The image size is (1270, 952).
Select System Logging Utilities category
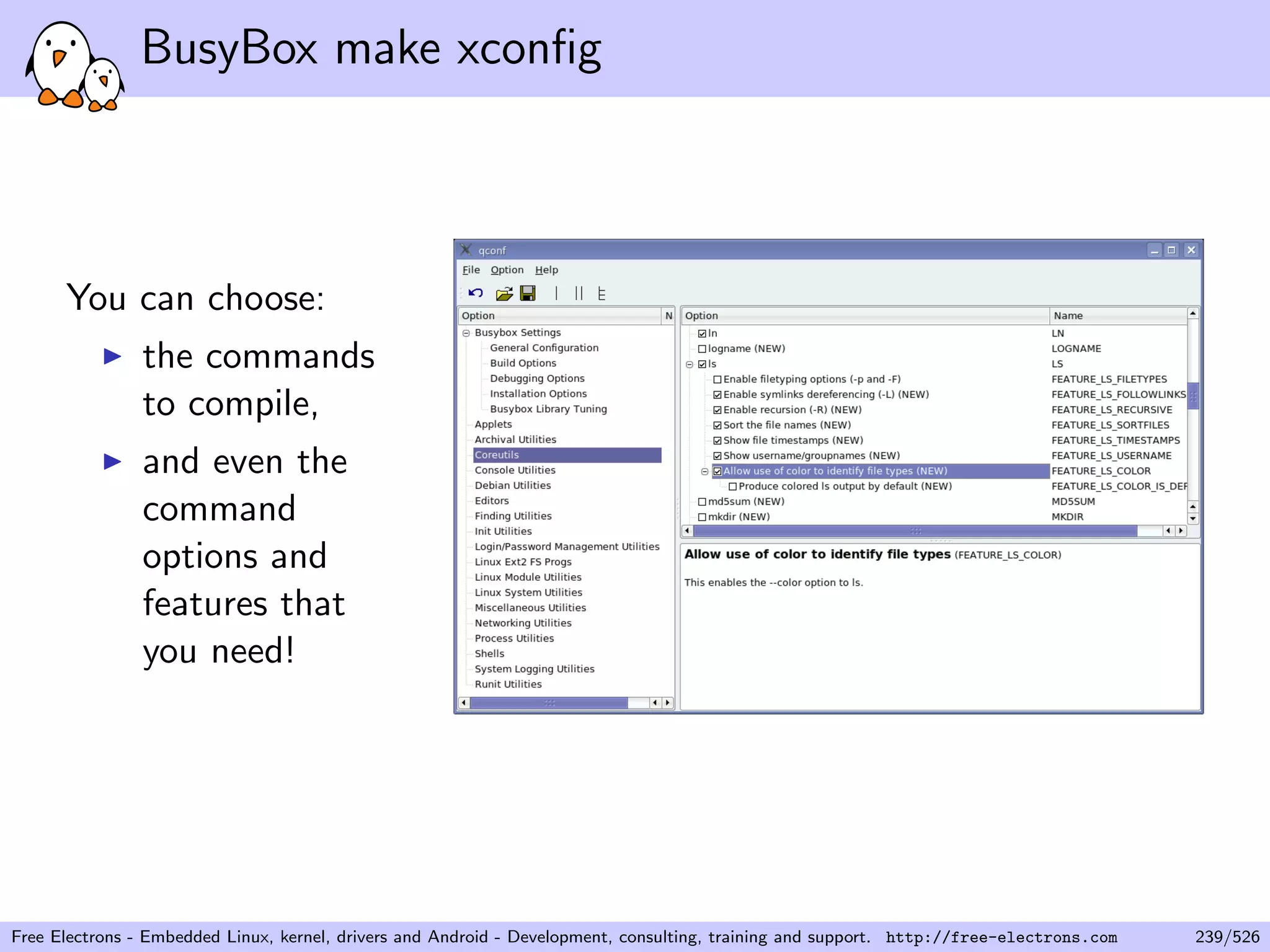click(x=534, y=669)
